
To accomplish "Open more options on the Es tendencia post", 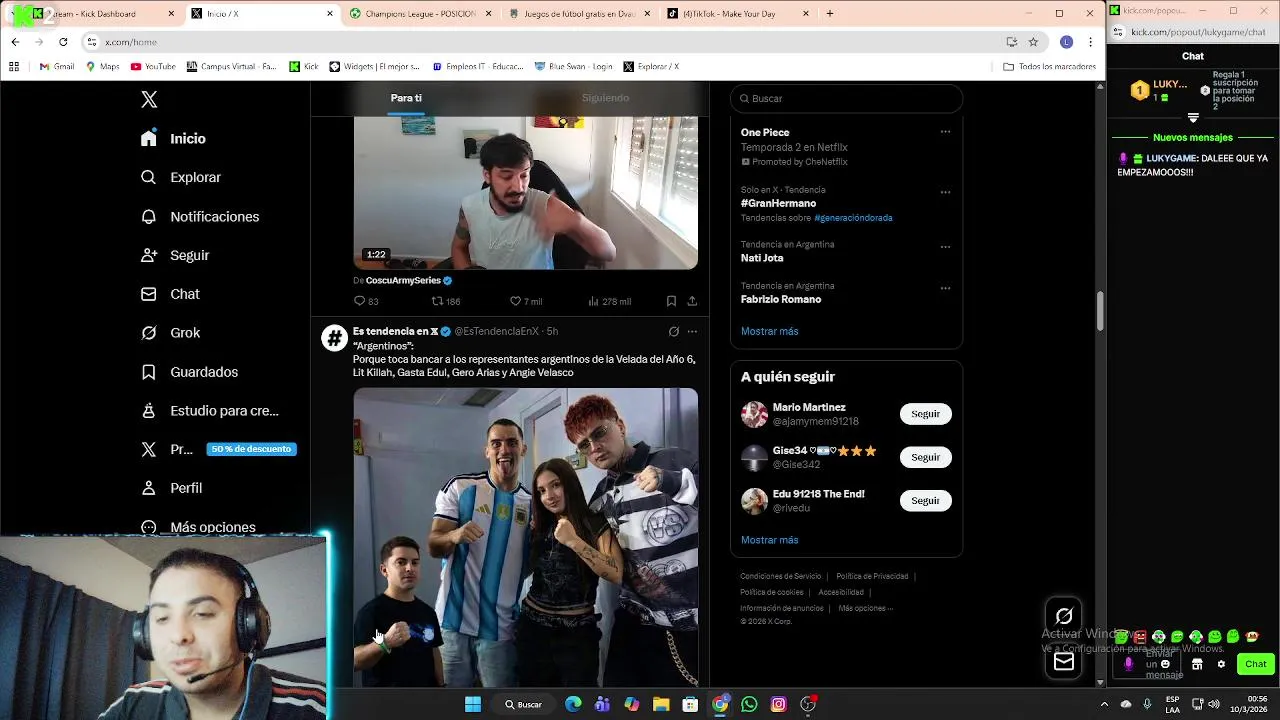I will pyautogui.click(x=692, y=331).
